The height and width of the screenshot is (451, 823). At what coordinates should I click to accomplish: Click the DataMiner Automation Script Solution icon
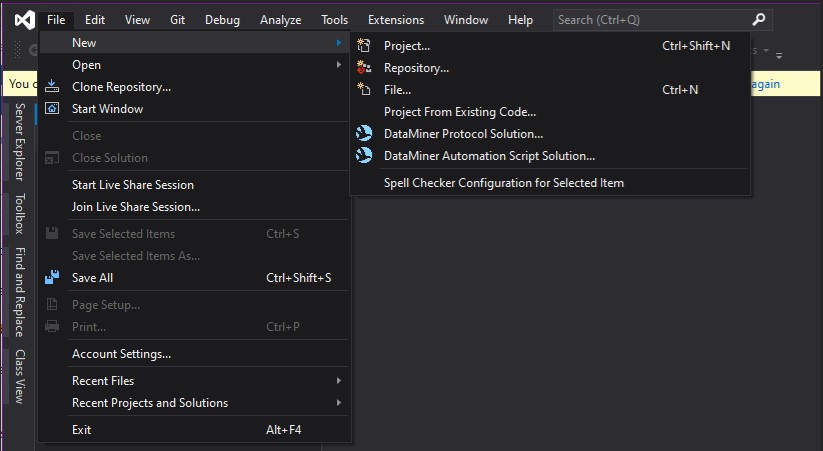[364, 155]
